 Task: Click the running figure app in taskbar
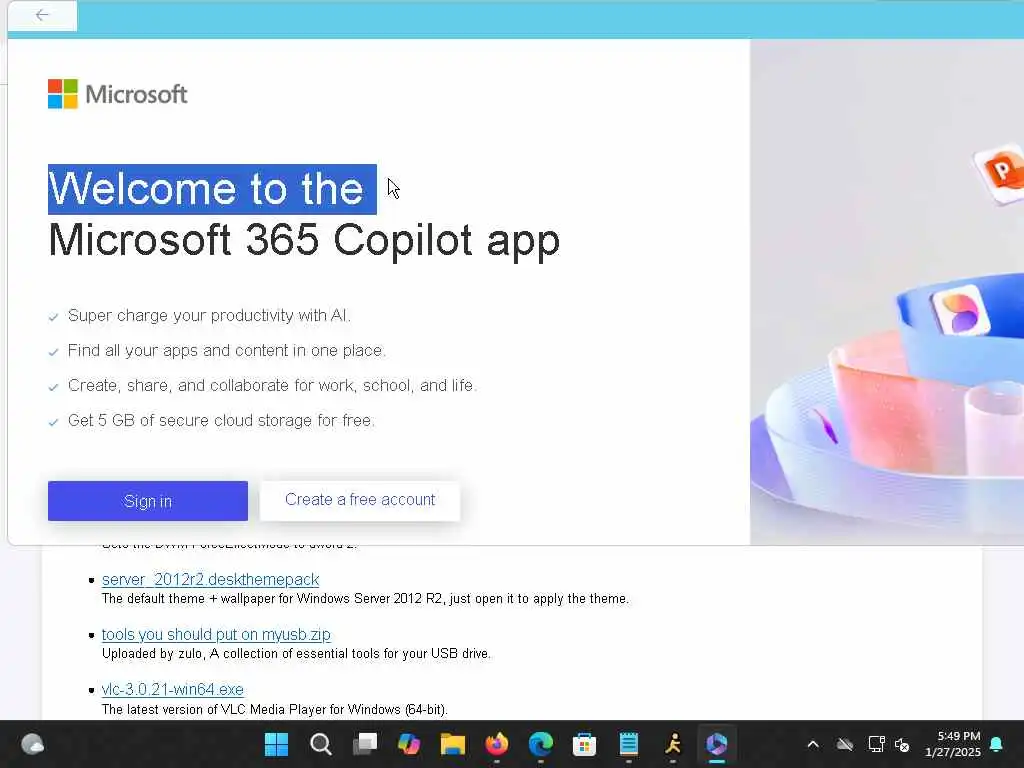click(673, 744)
